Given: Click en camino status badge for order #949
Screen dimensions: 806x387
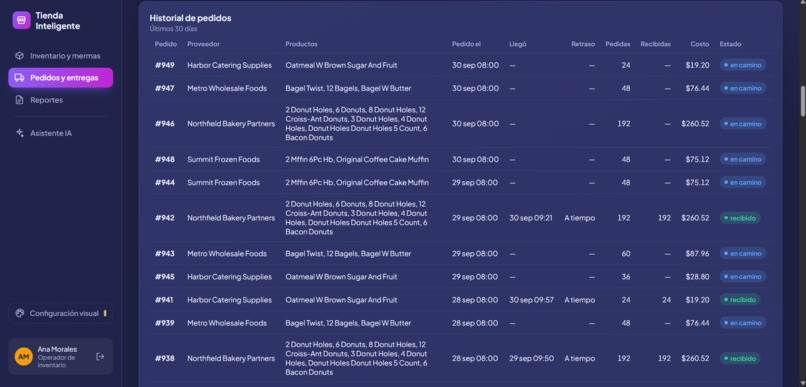Looking at the screenshot, I should point(743,65).
